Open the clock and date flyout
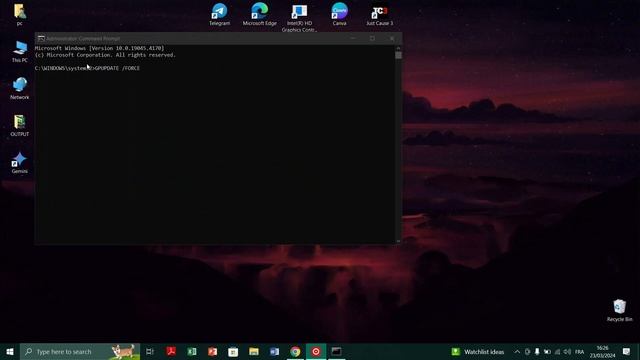 (602, 351)
